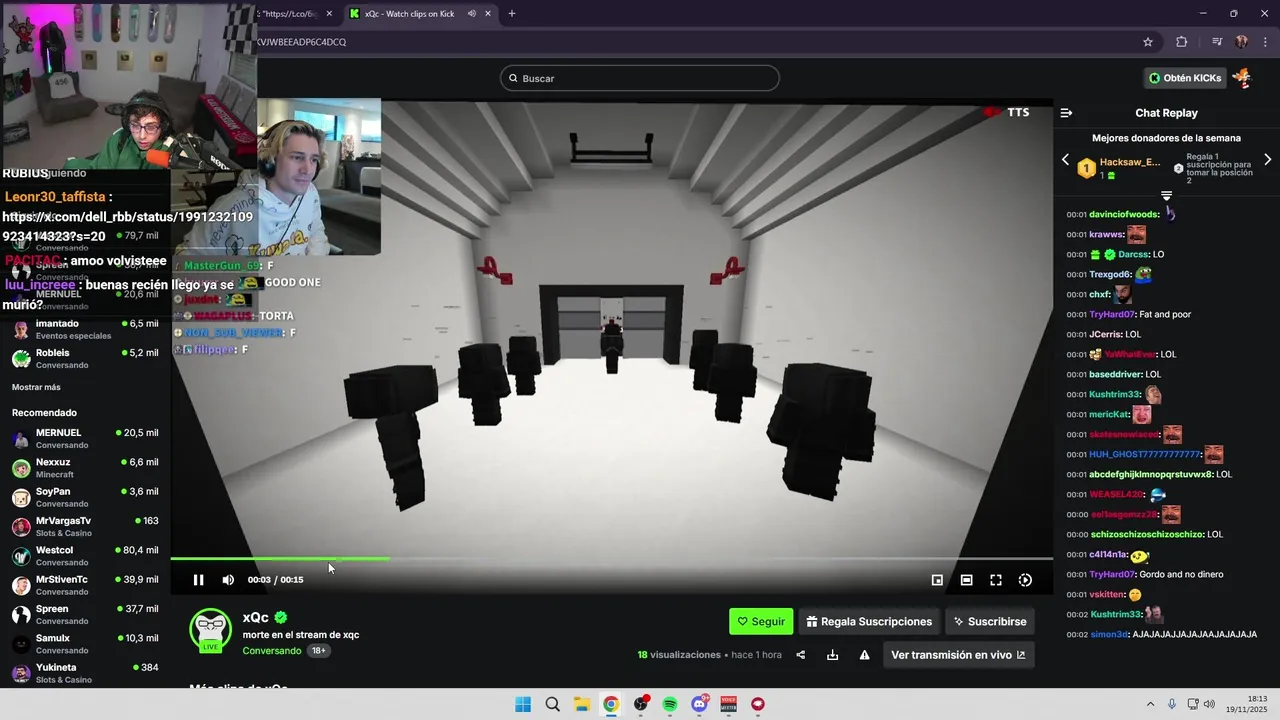The height and width of the screenshot is (720, 1280).
Task: Show previous top donors with left chevron
Action: tap(1065, 160)
